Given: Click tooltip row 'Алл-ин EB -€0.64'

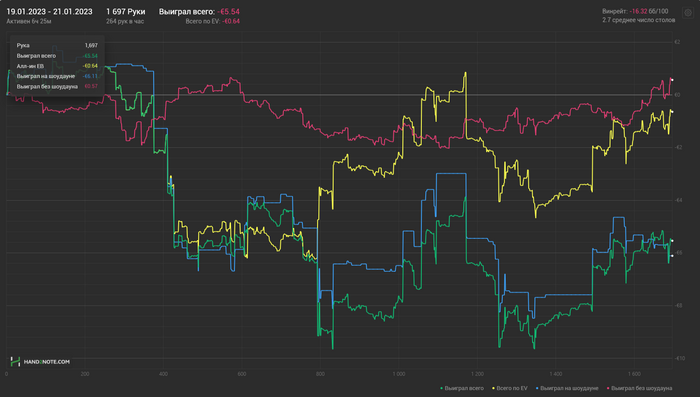Looking at the screenshot, I should point(57,66).
